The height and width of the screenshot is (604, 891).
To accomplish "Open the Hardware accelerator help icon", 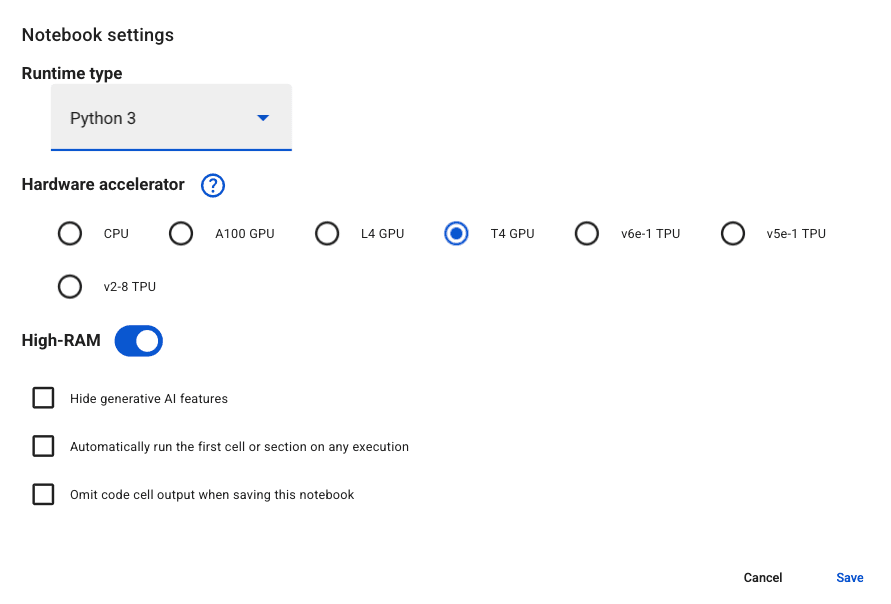I will coord(213,186).
